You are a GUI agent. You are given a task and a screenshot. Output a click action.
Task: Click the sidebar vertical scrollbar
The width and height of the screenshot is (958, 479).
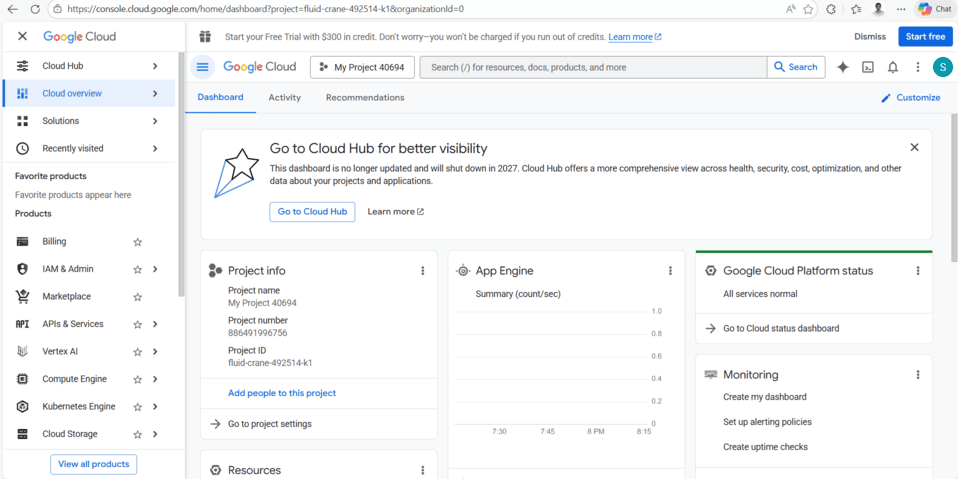[181, 174]
